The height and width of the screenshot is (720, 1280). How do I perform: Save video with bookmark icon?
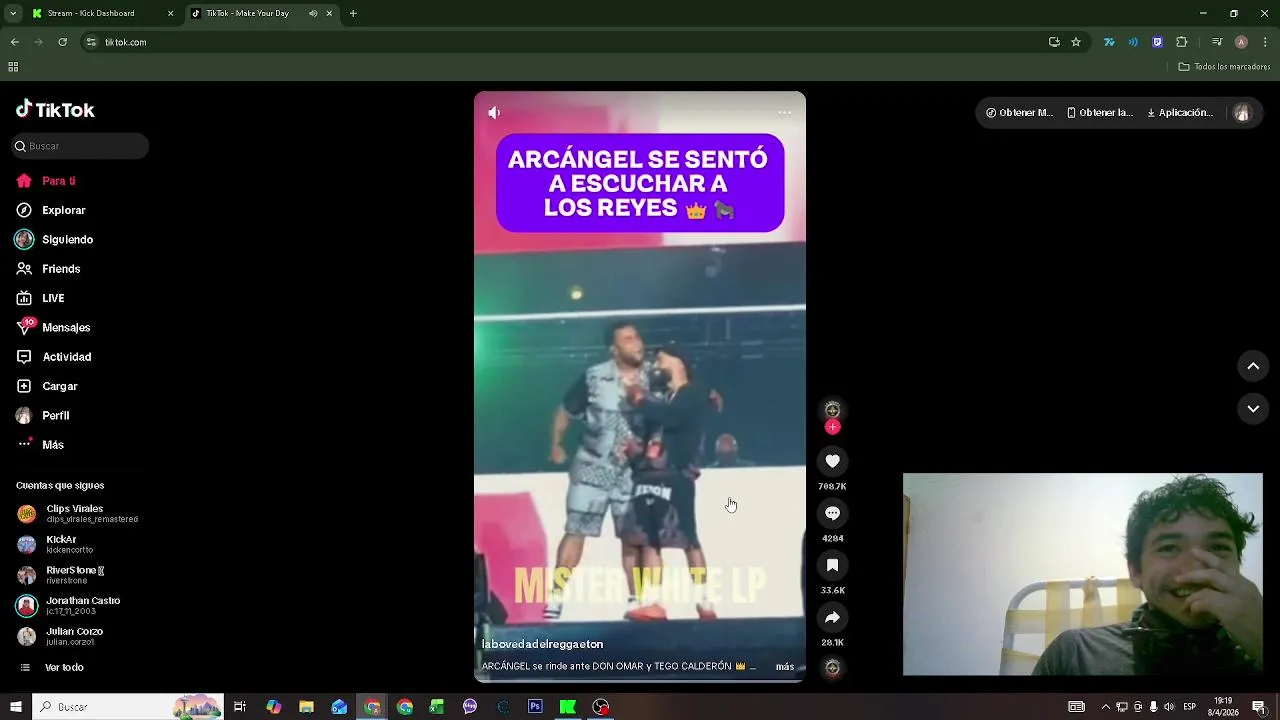tap(832, 565)
